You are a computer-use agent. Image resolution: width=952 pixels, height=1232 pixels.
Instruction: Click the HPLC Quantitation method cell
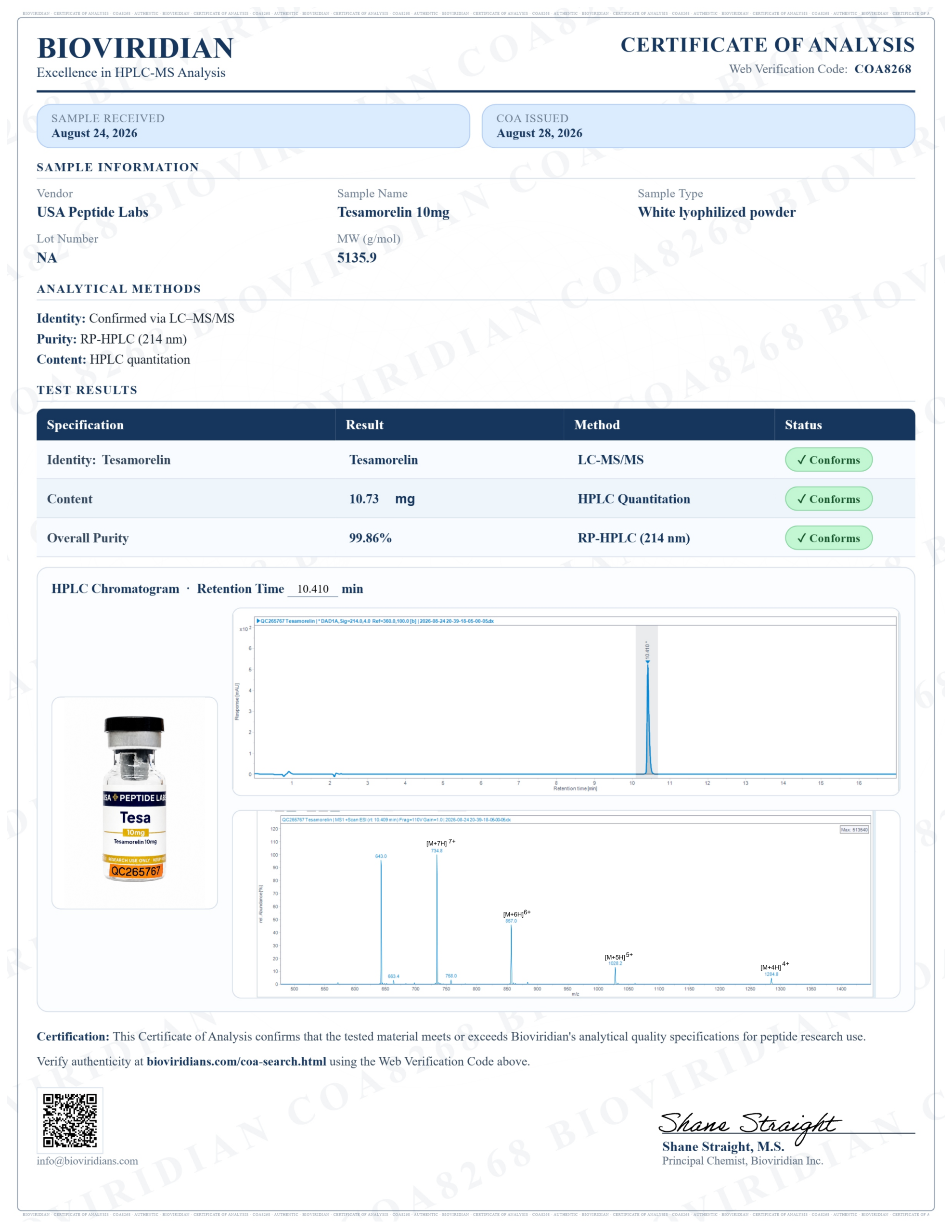pos(634,499)
